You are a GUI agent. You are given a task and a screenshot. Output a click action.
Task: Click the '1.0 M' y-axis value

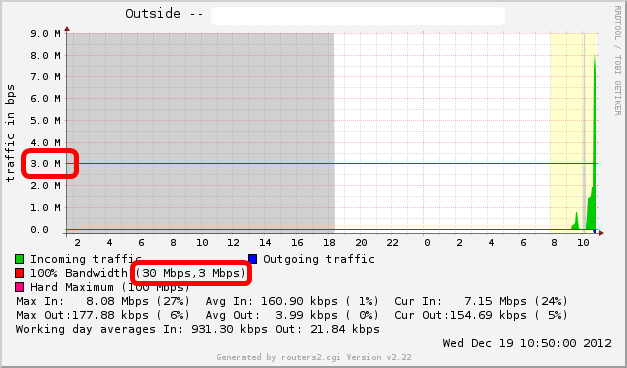(x=45, y=208)
